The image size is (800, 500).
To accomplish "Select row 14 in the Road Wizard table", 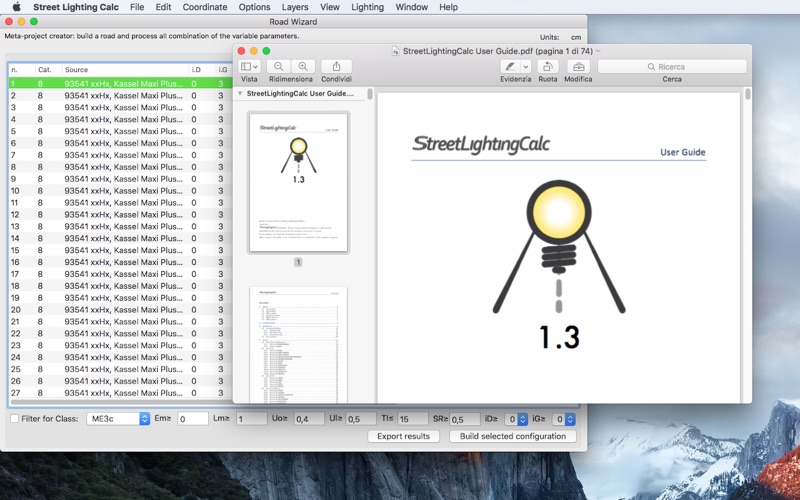I will (x=121, y=238).
